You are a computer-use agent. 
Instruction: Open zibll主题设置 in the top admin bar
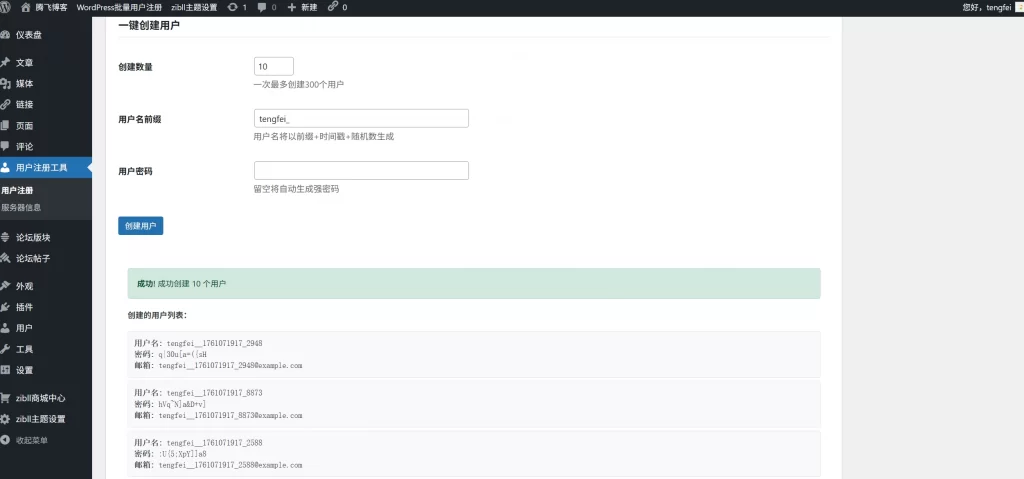tap(194, 7)
